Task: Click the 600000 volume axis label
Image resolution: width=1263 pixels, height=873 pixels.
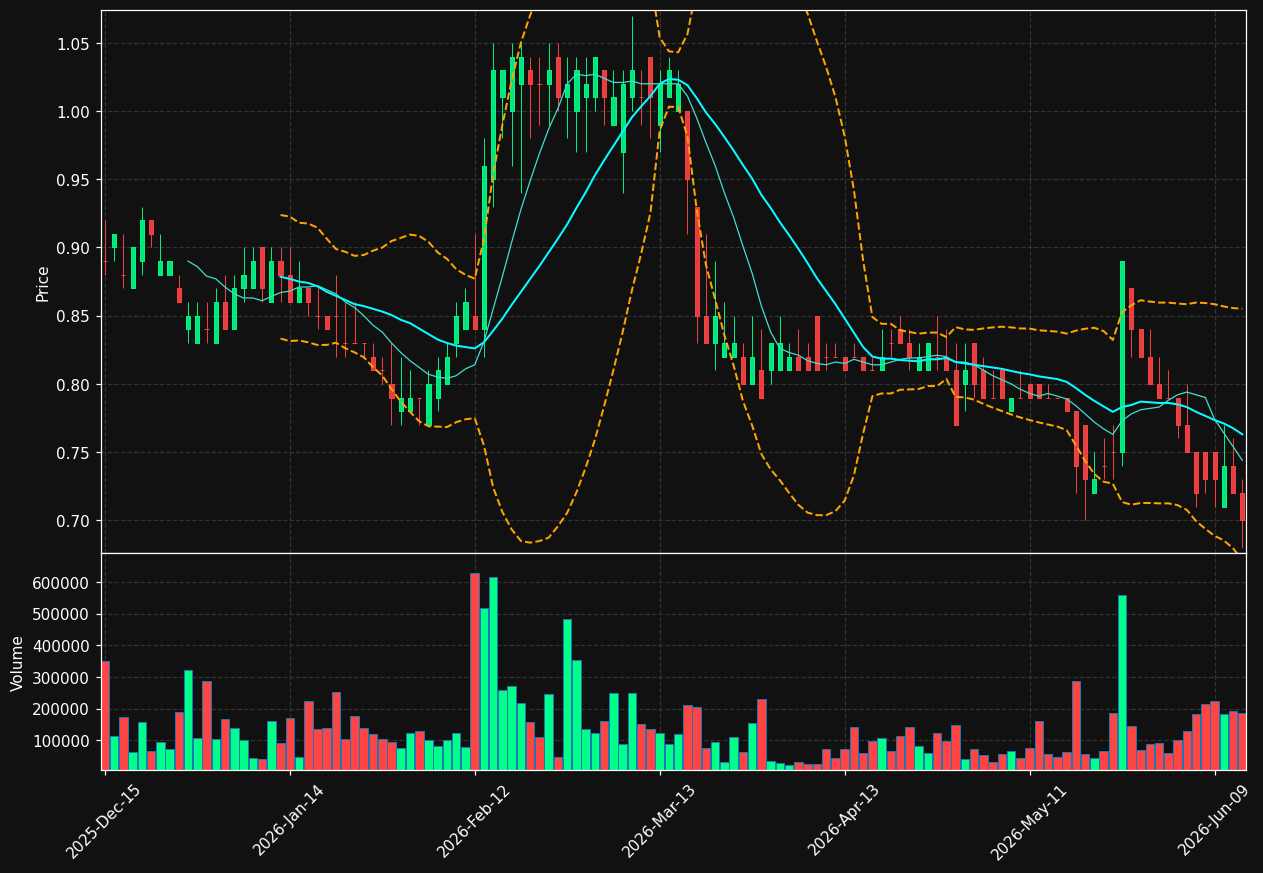Action: tap(62, 583)
